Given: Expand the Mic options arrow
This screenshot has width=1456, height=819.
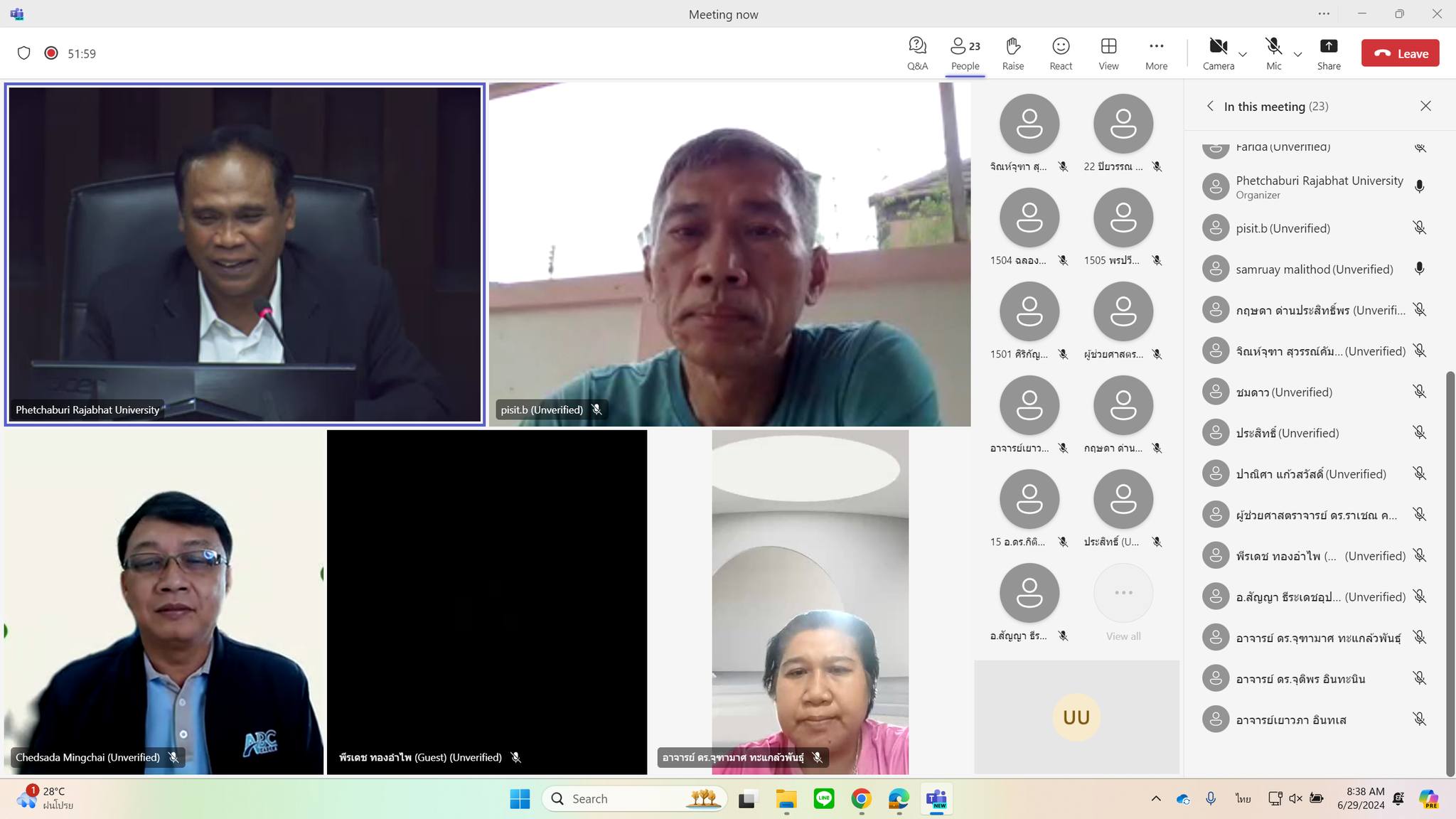Looking at the screenshot, I should tap(1297, 54).
